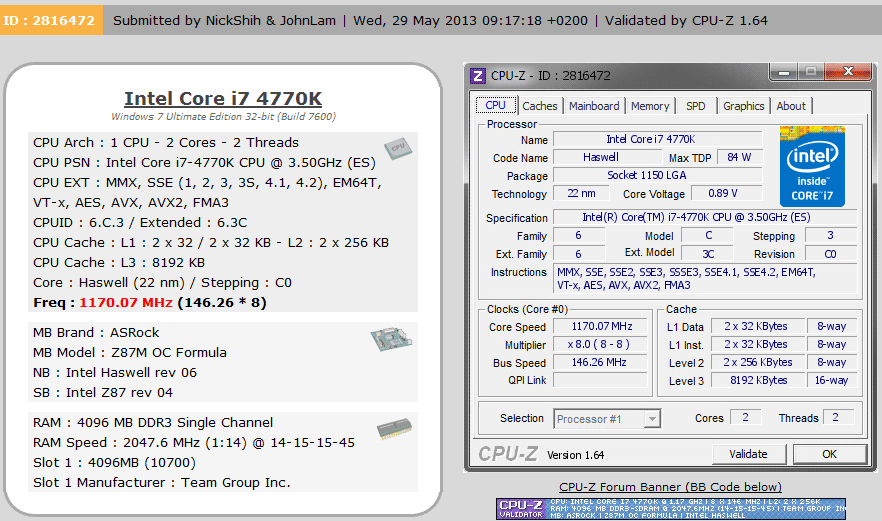Click the Technology value 22 nm
Image resolution: width=882 pixels, height=521 pixels.
click(581, 193)
